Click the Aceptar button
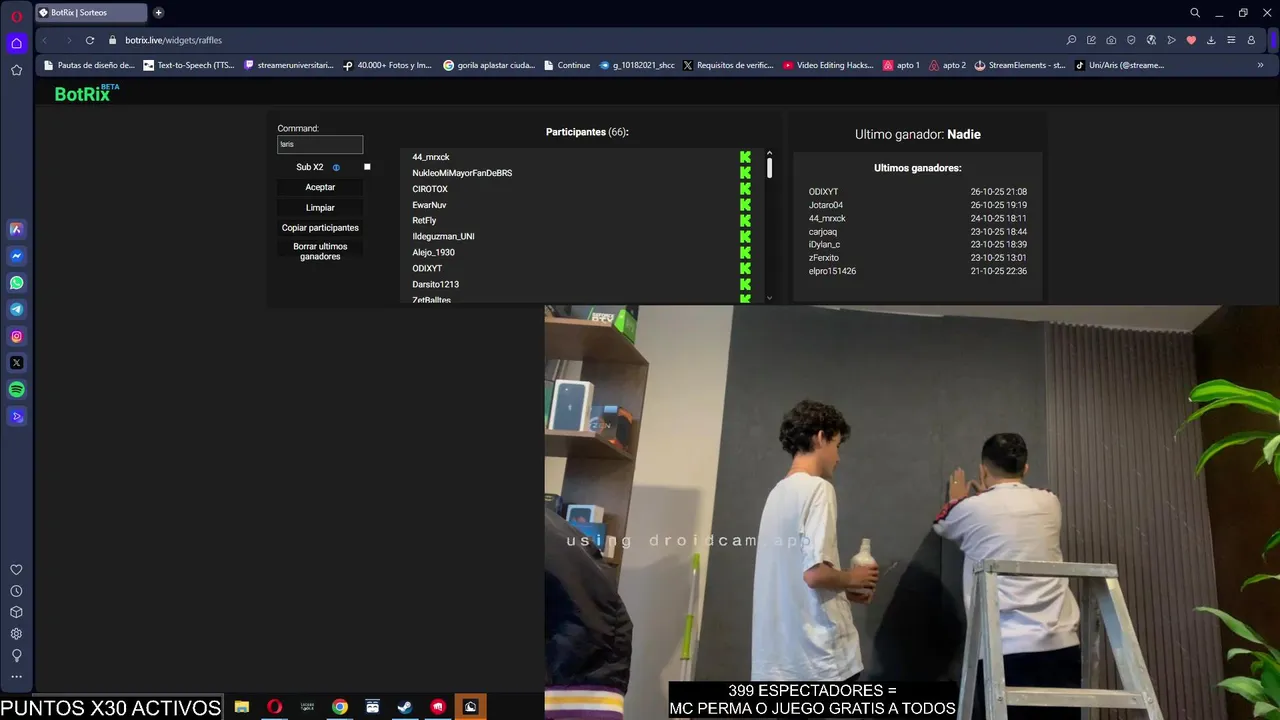This screenshot has width=1280, height=720. (x=320, y=187)
